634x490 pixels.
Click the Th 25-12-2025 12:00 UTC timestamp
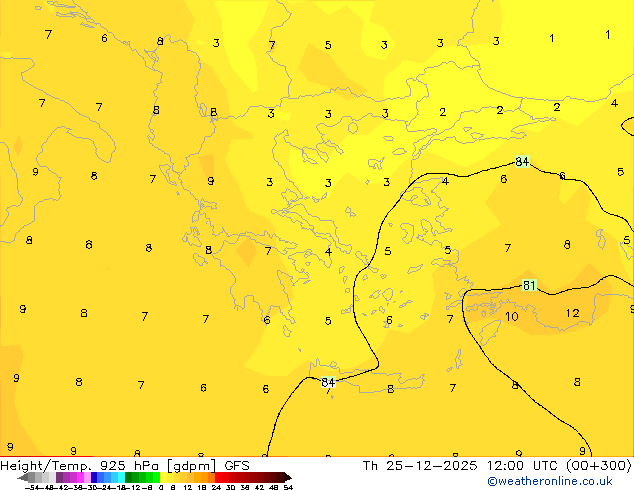coord(462,466)
